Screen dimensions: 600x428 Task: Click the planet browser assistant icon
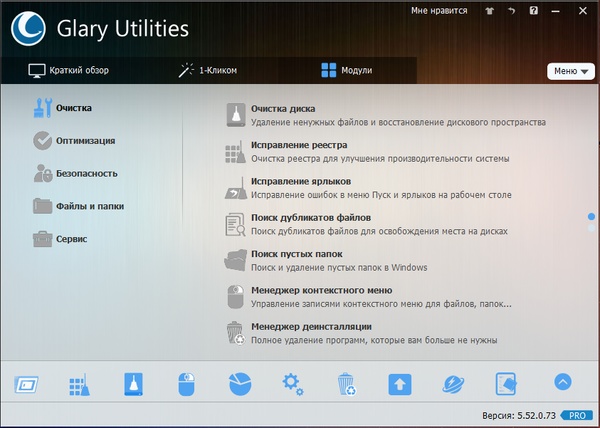[x=453, y=384]
